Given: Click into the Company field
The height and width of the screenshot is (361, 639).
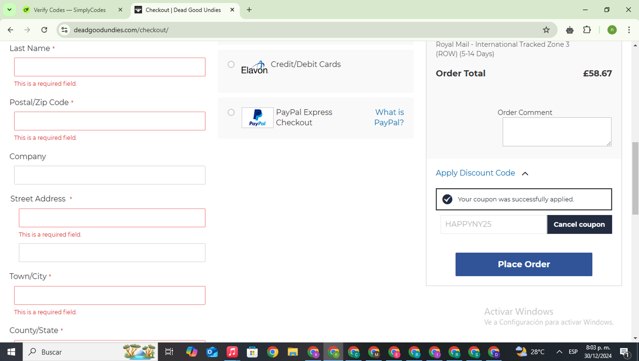Looking at the screenshot, I should coord(110,175).
